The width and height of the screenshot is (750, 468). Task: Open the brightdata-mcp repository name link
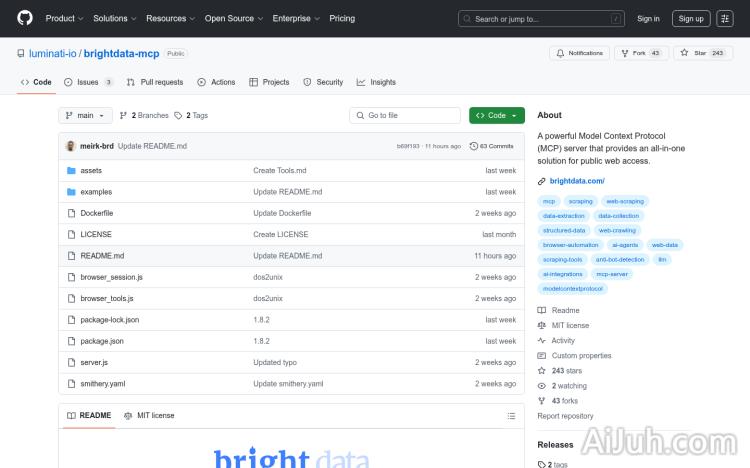click(x=121, y=54)
